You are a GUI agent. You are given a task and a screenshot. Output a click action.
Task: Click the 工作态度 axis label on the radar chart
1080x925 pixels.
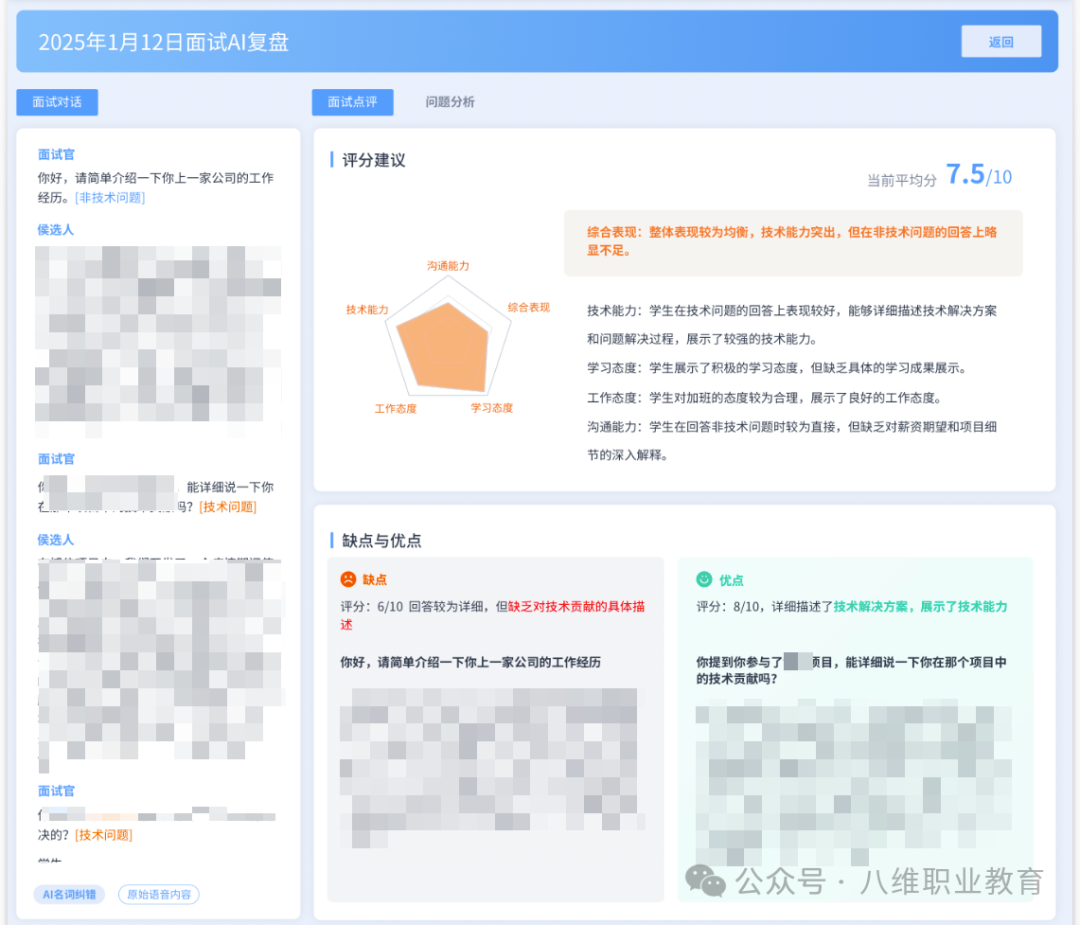point(395,408)
